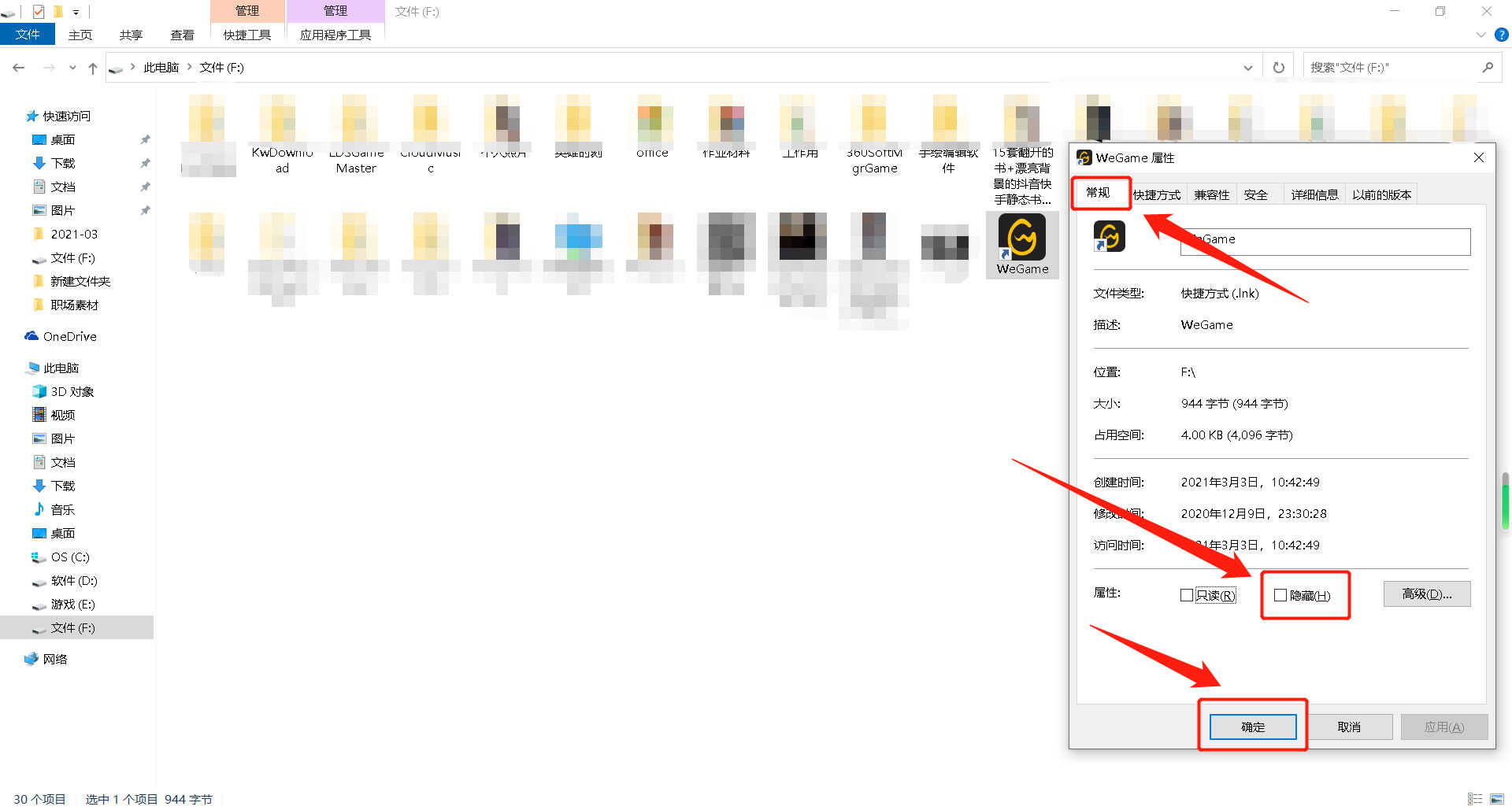Open the Explorer help question icon
The height and width of the screenshot is (810, 1512).
[1502, 35]
